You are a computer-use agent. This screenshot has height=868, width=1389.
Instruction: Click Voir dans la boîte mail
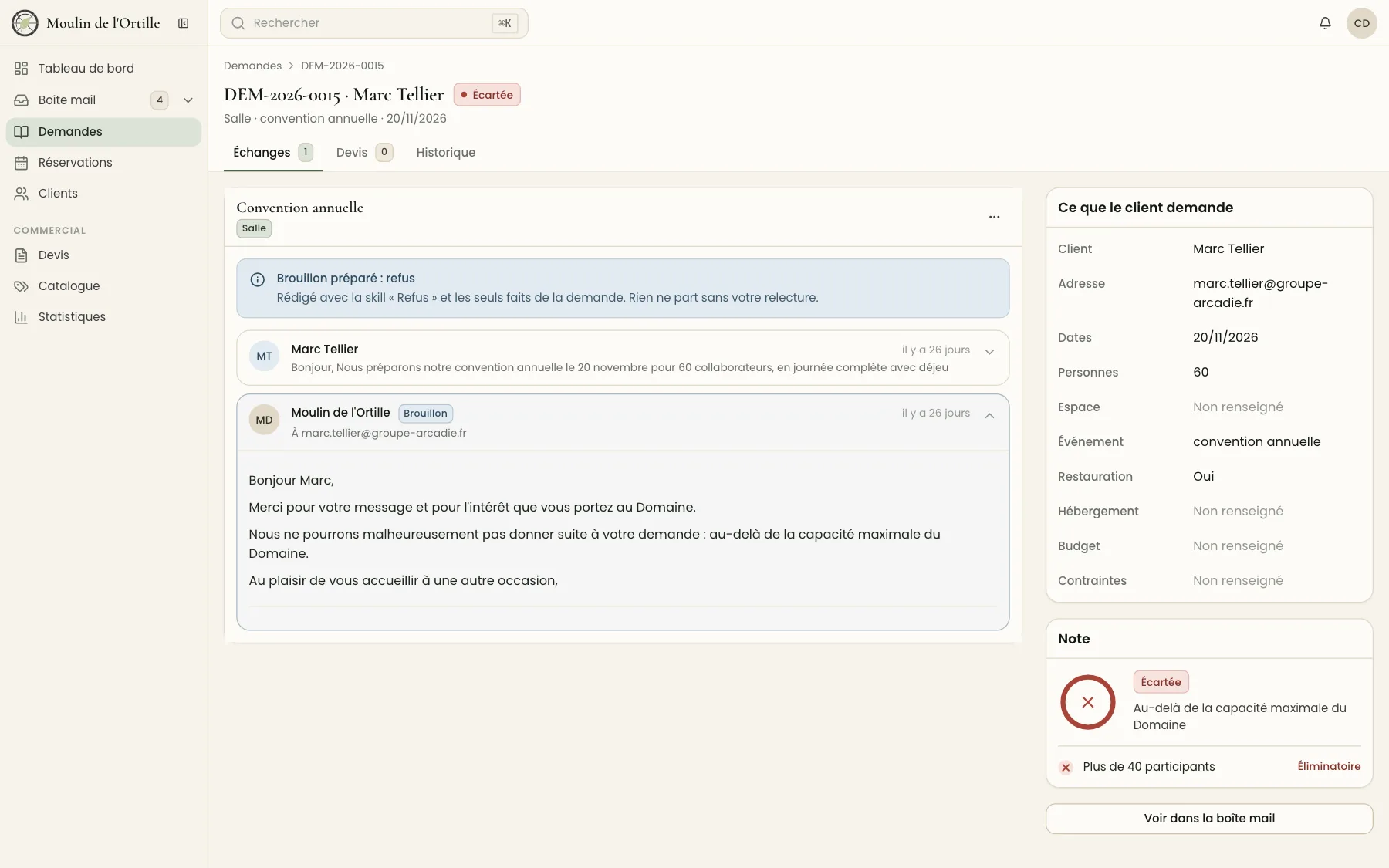pos(1209,819)
